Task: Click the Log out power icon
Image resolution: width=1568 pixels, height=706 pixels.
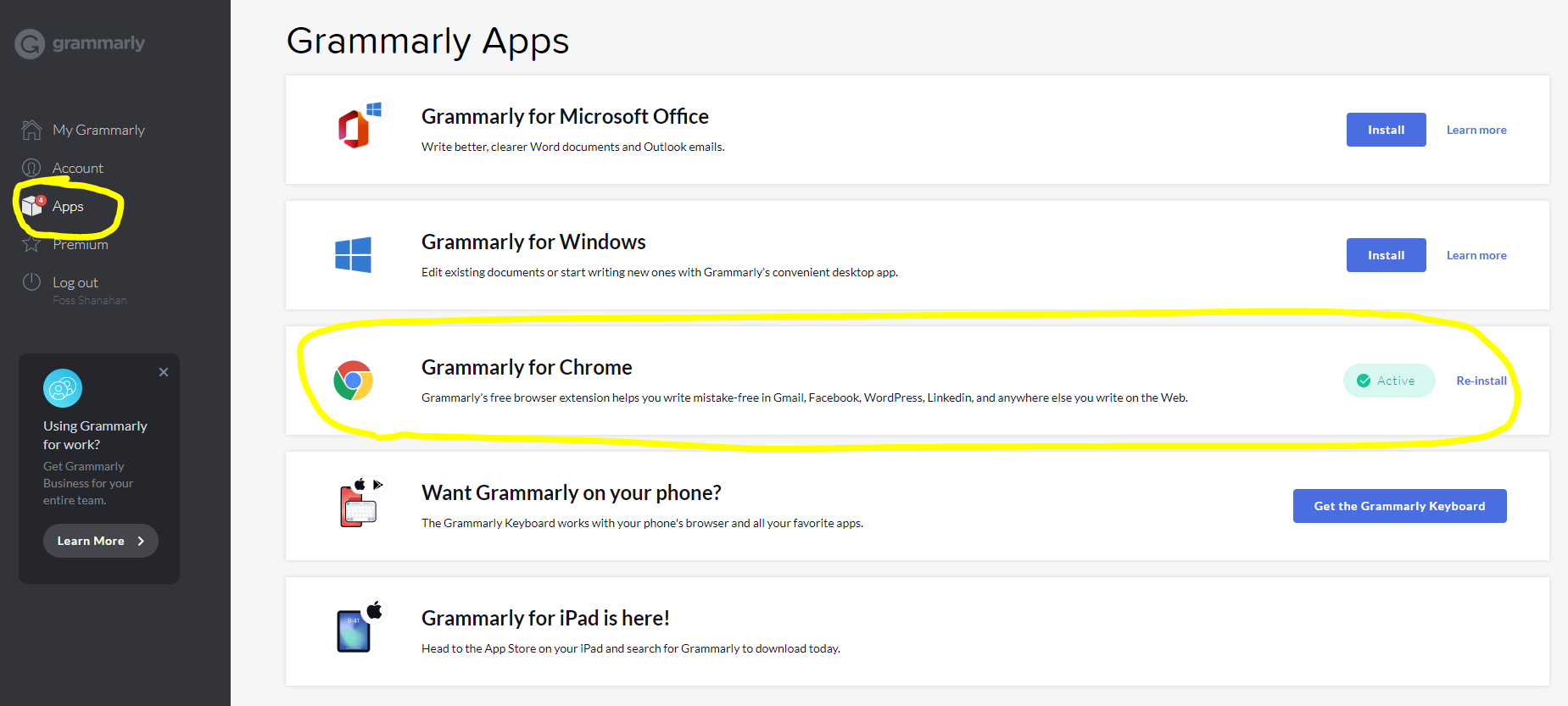Action: (x=31, y=282)
